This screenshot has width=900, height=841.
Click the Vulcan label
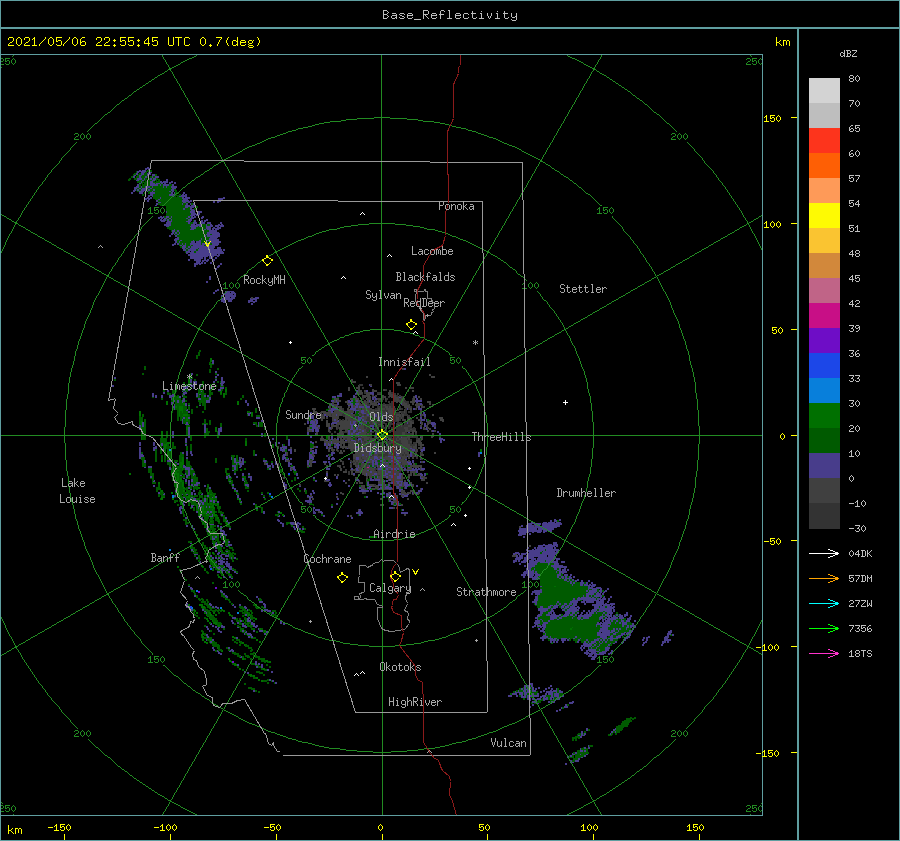pos(509,743)
